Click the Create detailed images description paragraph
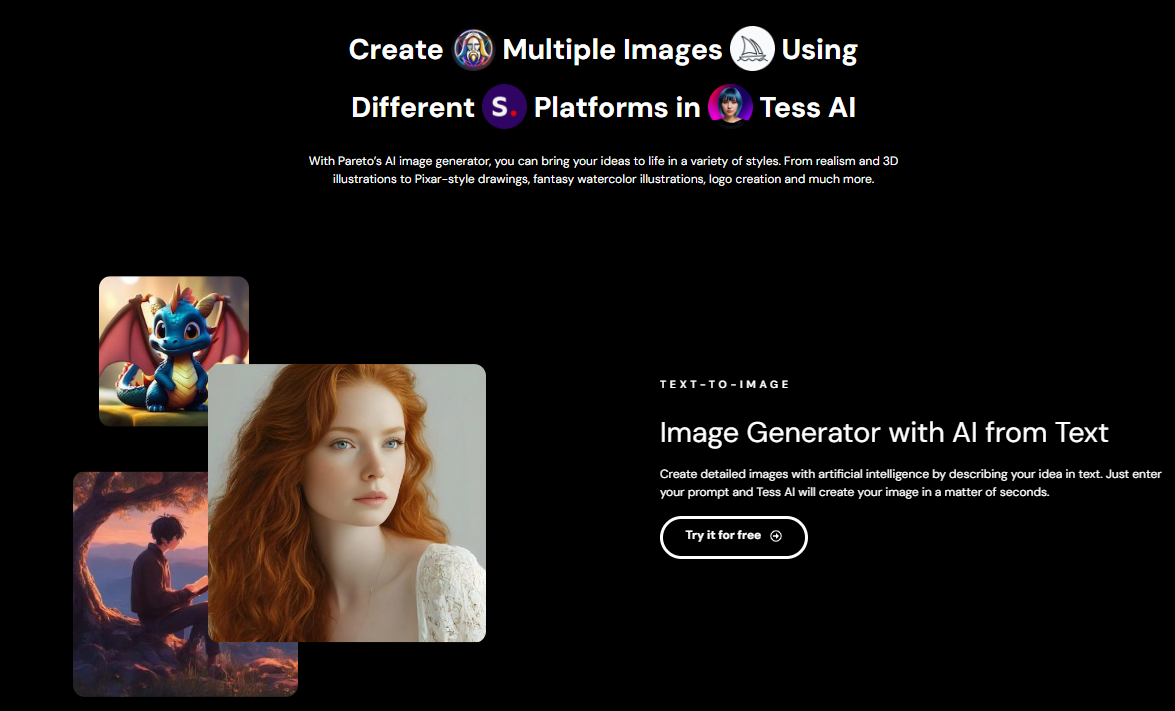 910,483
